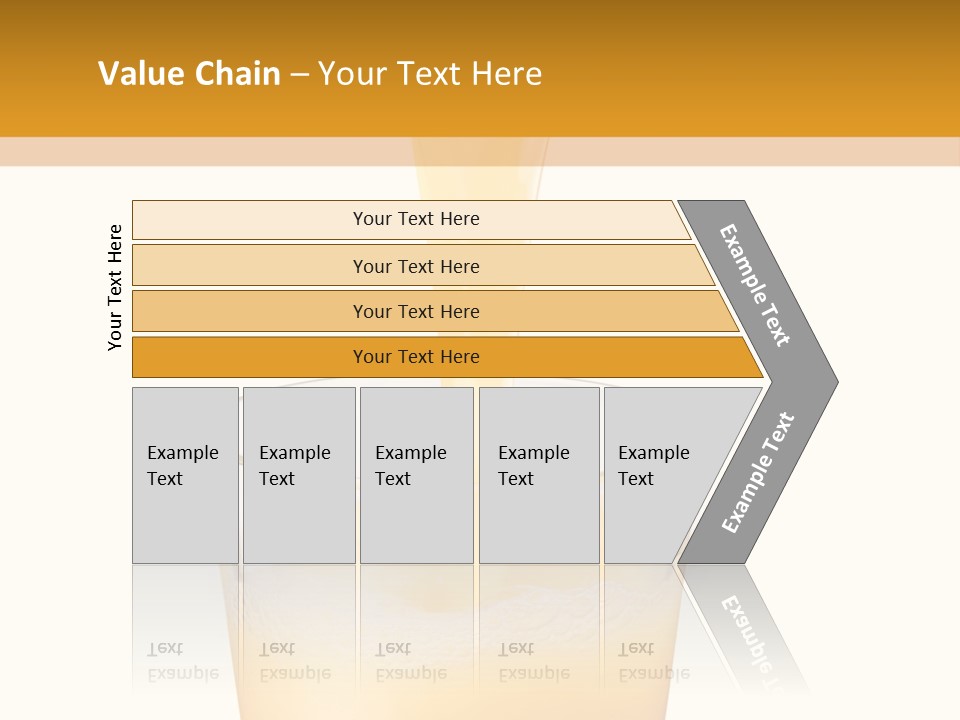Click the pale peach stripe below the orange header
This screenshot has height=720, width=960.
point(480,151)
